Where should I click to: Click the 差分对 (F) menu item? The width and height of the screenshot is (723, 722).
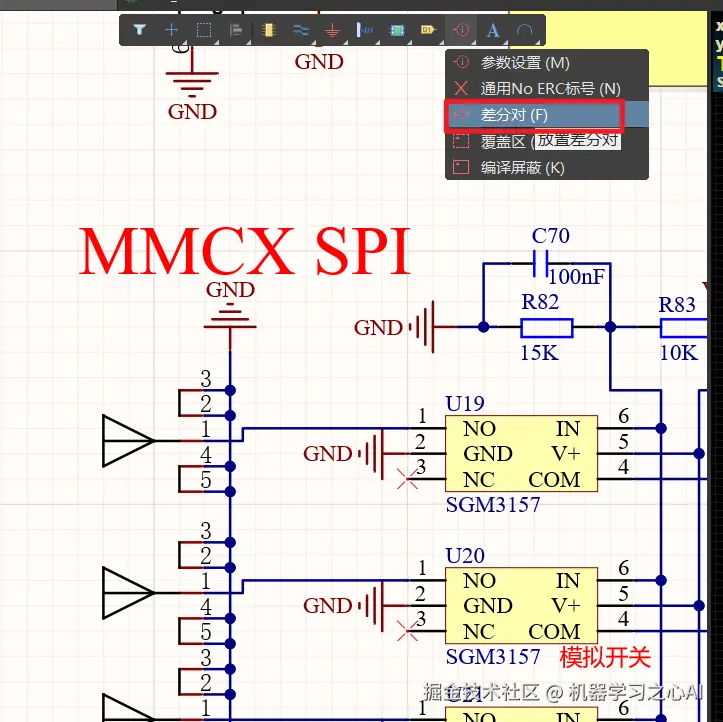coord(534,115)
